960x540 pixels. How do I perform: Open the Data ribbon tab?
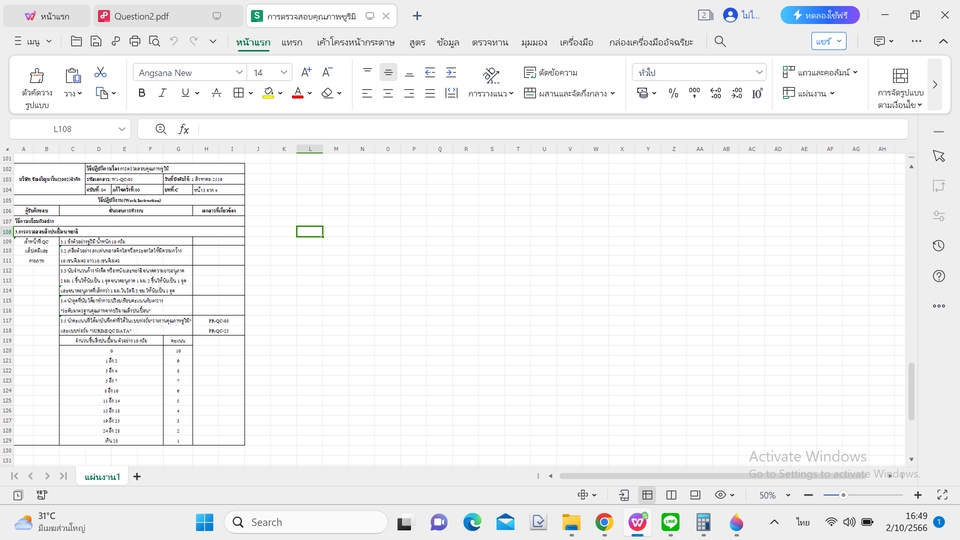[x=448, y=42]
